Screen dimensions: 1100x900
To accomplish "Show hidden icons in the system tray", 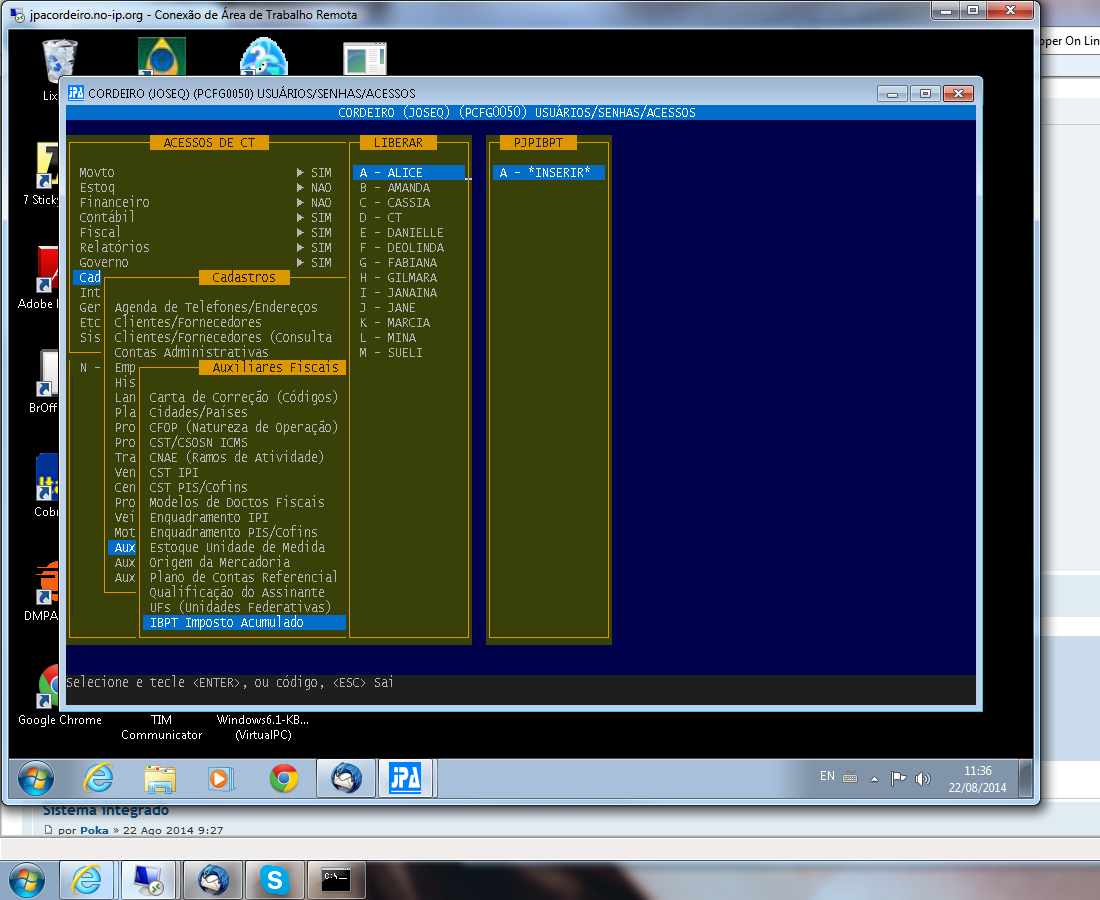I will [874, 778].
